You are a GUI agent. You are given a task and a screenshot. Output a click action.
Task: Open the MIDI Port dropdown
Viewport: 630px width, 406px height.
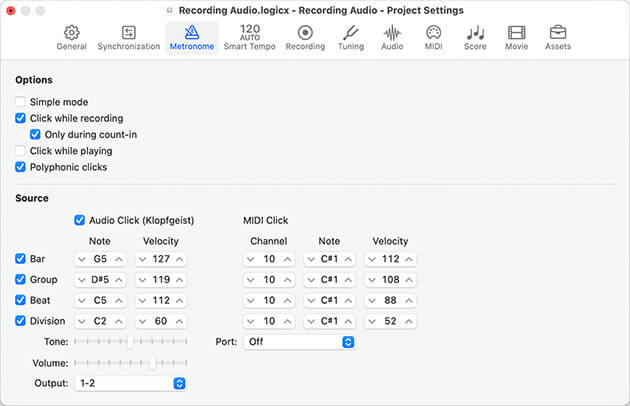pyautogui.click(x=300, y=342)
